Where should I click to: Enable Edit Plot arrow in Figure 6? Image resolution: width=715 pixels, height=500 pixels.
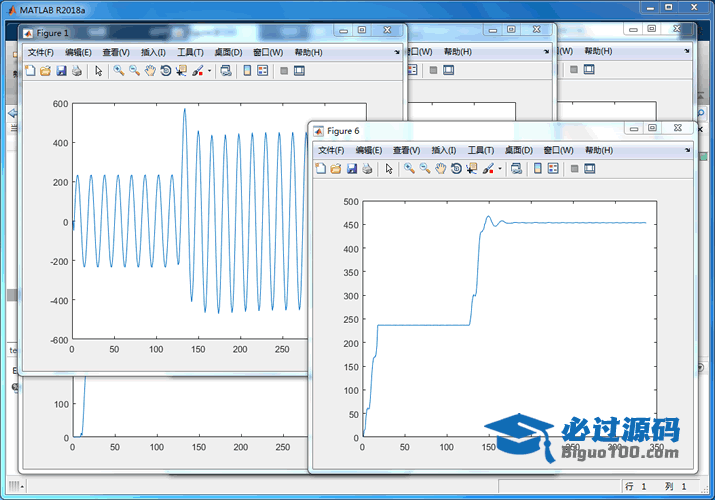tap(389, 169)
